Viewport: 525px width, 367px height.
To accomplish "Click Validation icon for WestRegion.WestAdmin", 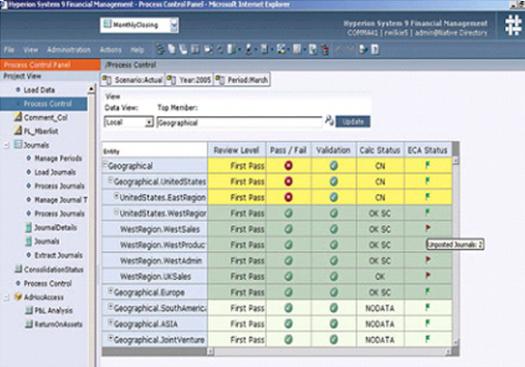I will tap(333, 260).
